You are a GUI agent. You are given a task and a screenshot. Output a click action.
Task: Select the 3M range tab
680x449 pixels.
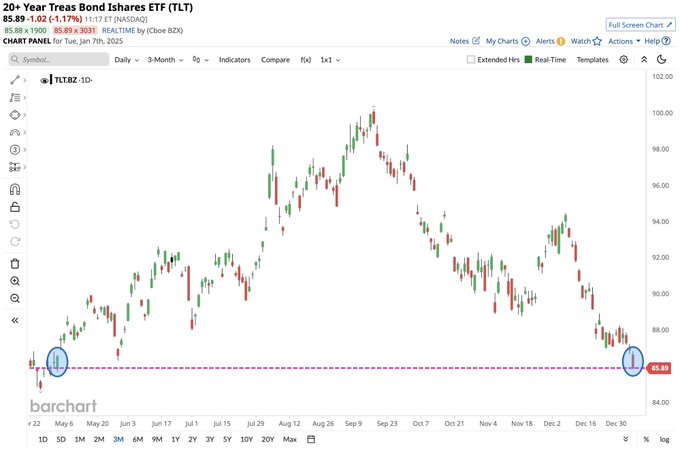click(x=118, y=439)
